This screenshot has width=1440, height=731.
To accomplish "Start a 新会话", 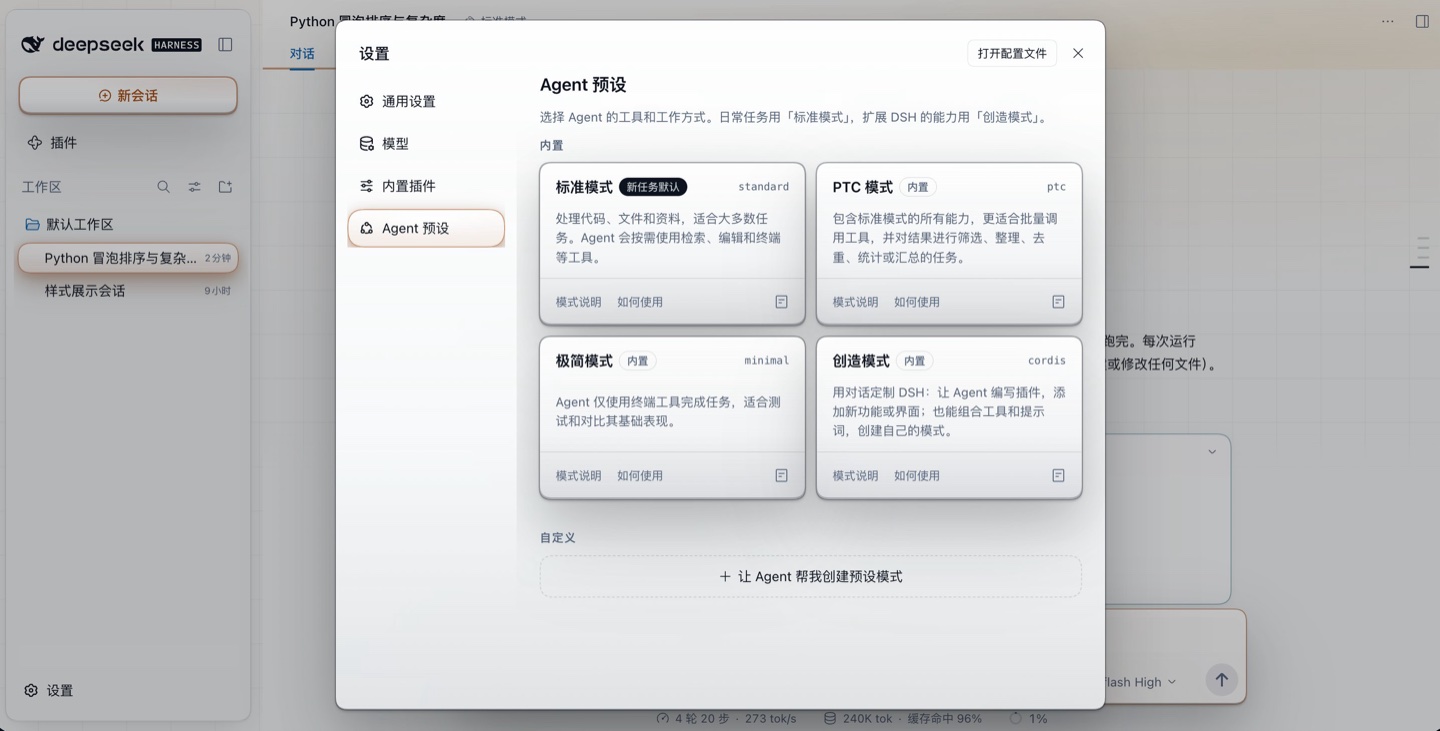I will [x=128, y=96].
